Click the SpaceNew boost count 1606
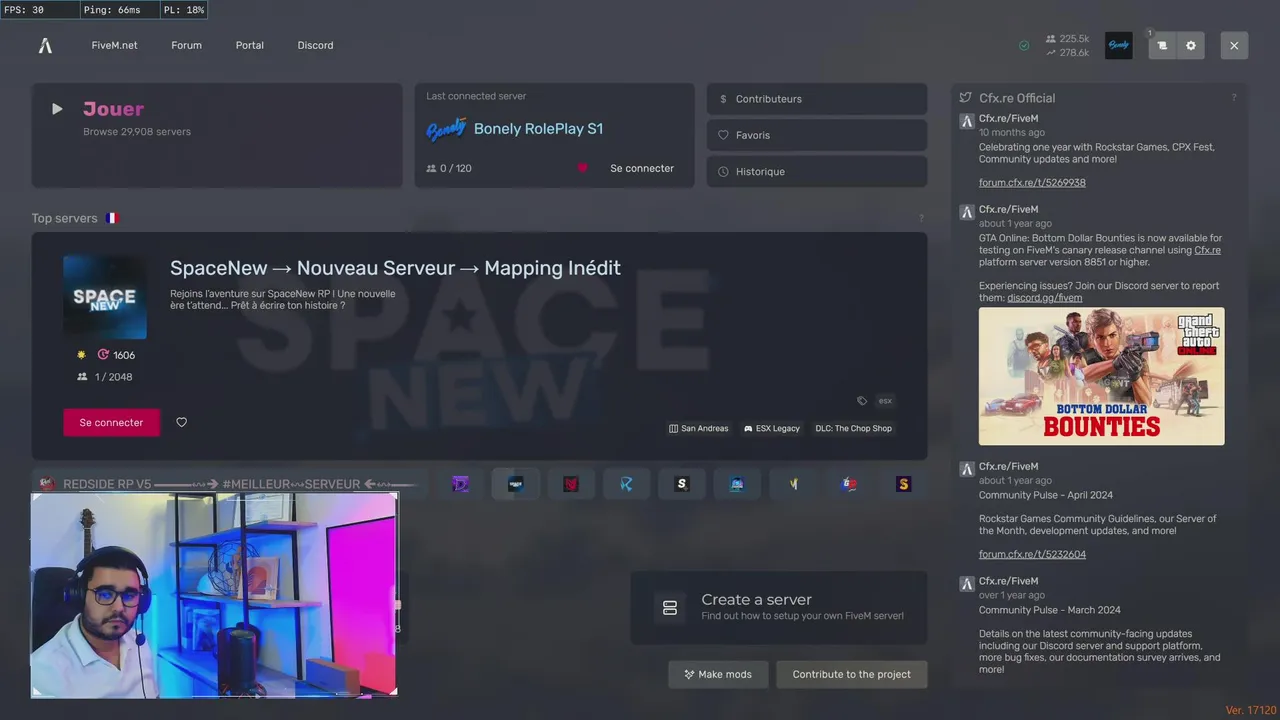The height and width of the screenshot is (720, 1280). pyautogui.click(x=117, y=355)
